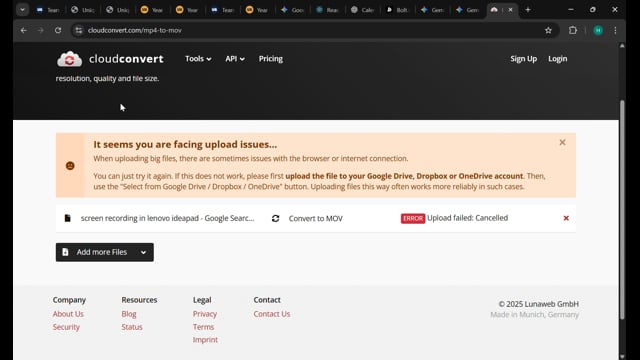Expand the Tools dropdown menu
The height and width of the screenshot is (360, 640).
[x=198, y=59]
